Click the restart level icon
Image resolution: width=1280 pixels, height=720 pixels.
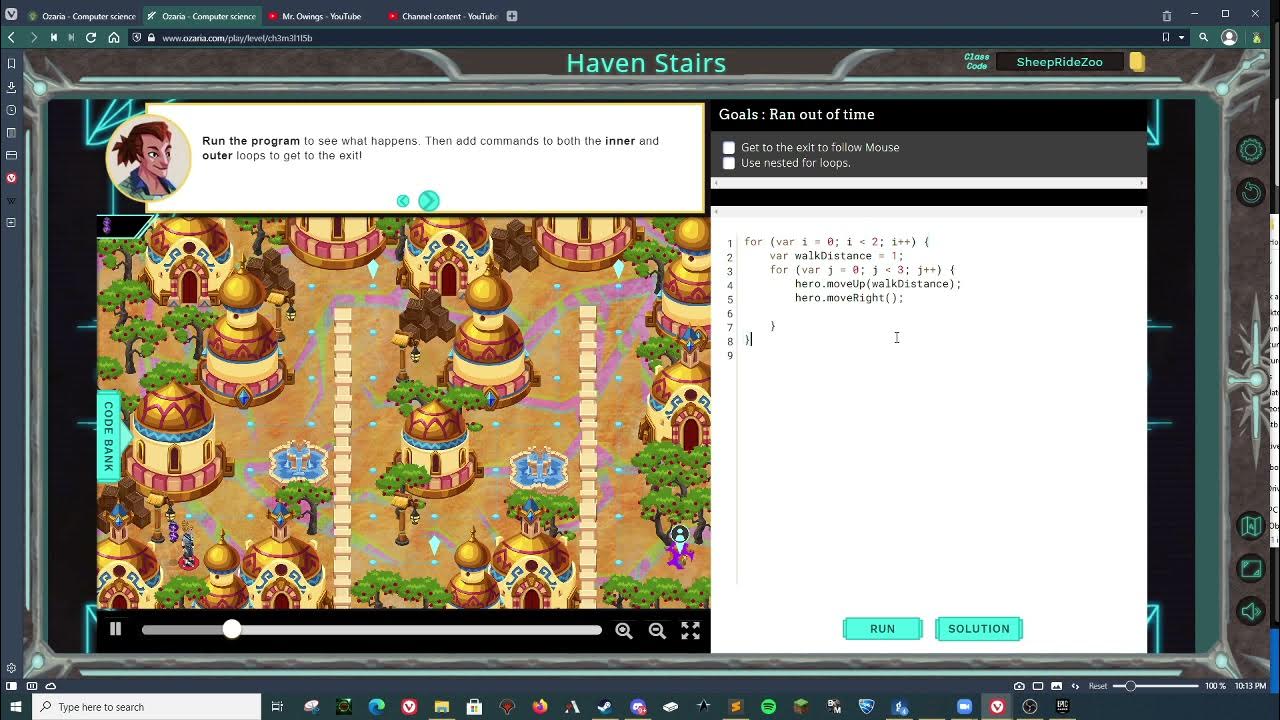coord(1251,192)
